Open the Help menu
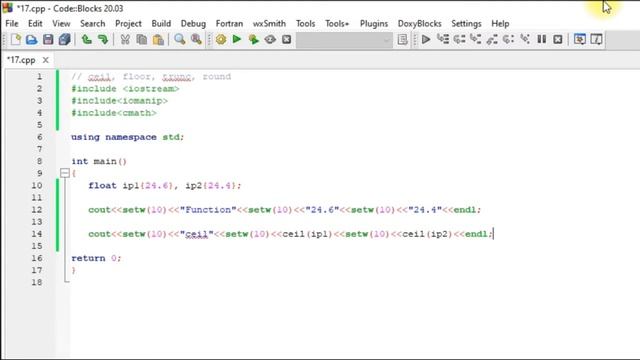Screen dimensions: 640x360 500,24
